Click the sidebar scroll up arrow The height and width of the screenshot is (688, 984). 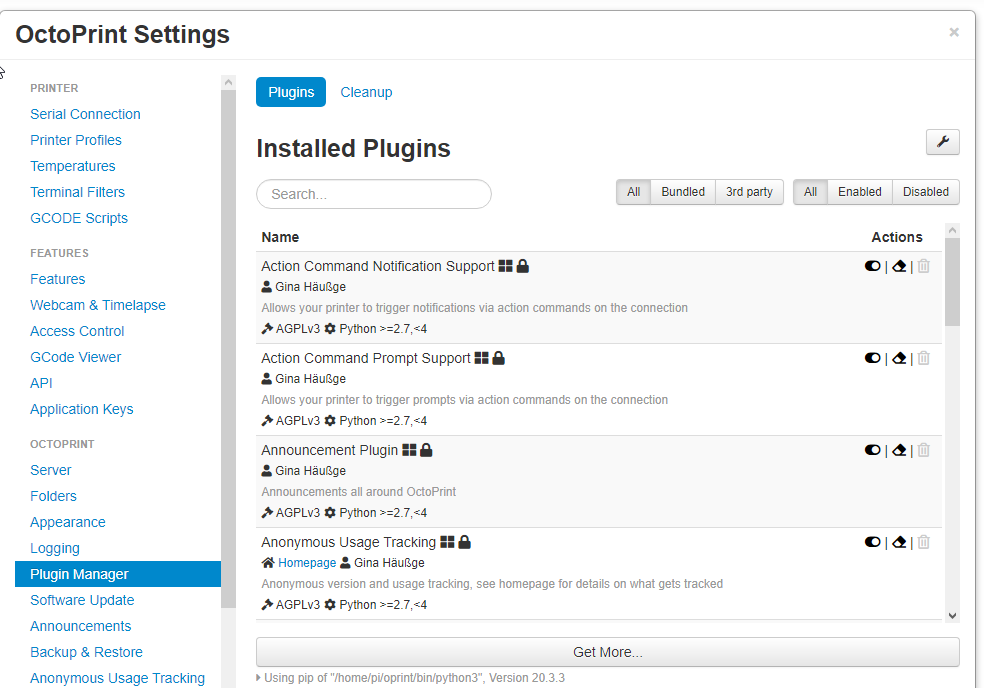coord(228,82)
